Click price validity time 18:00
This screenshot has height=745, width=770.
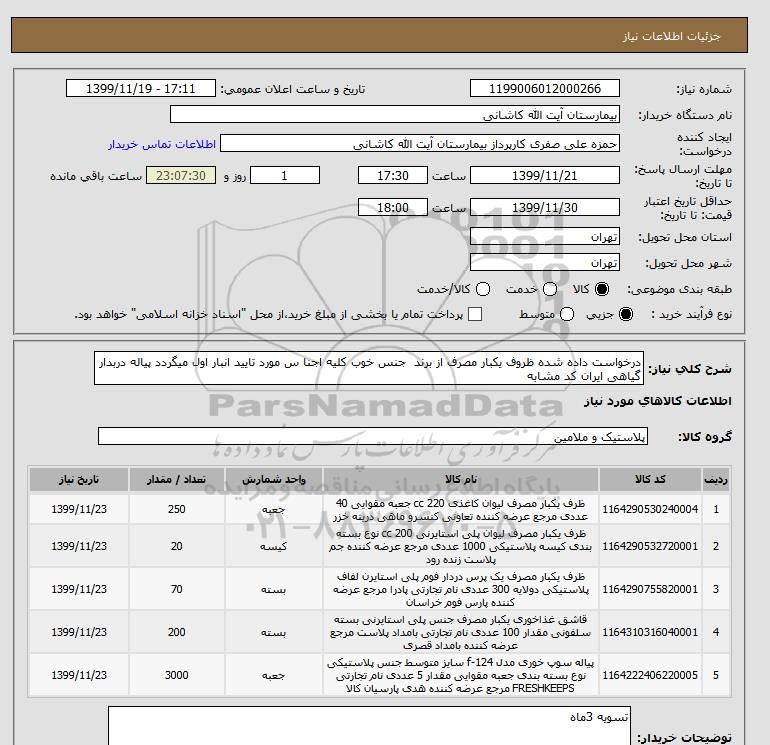(393, 207)
